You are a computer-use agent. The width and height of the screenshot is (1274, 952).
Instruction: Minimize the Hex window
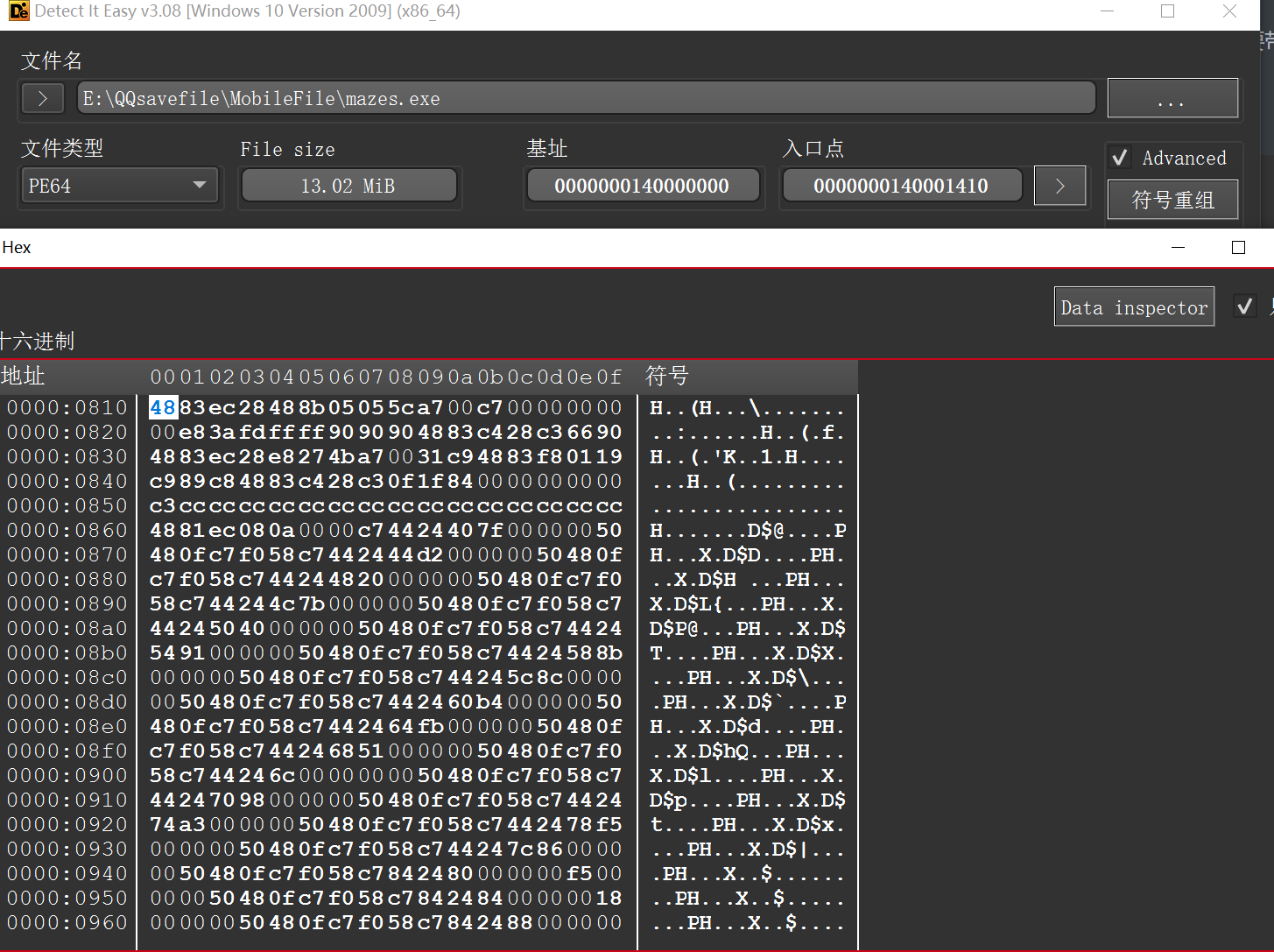click(x=1178, y=248)
